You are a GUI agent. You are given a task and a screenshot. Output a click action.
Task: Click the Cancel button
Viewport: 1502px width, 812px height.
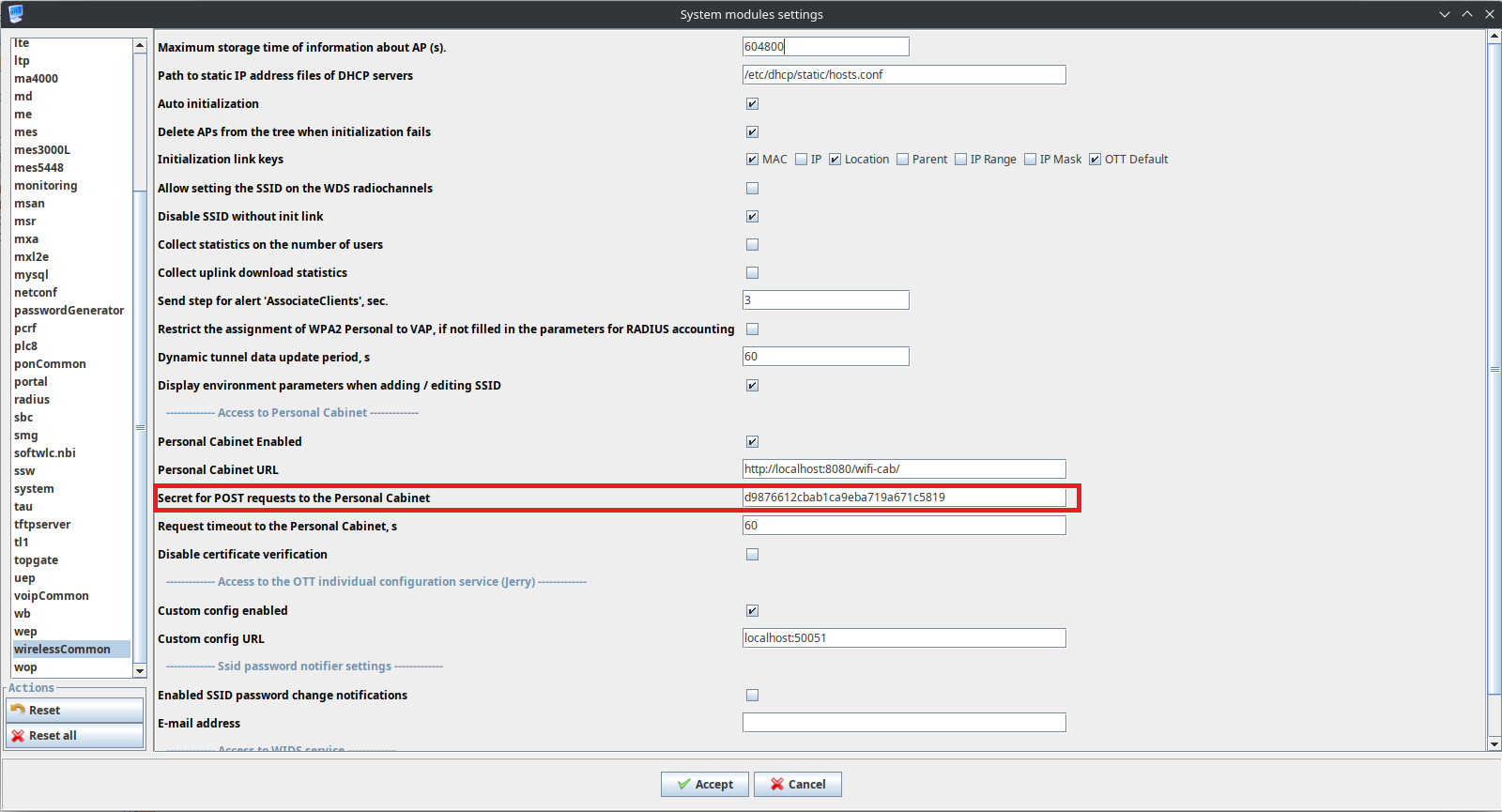pyautogui.click(x=798, y=785)
